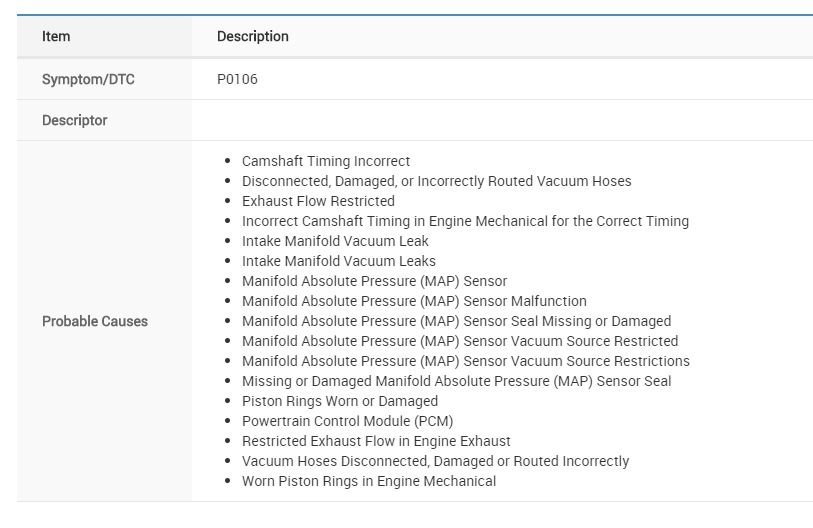This screenshot has width=813, height=528.
Task: Select Missing or Damaged MAP Sensor Seal entry
Action: click(456, 381)
